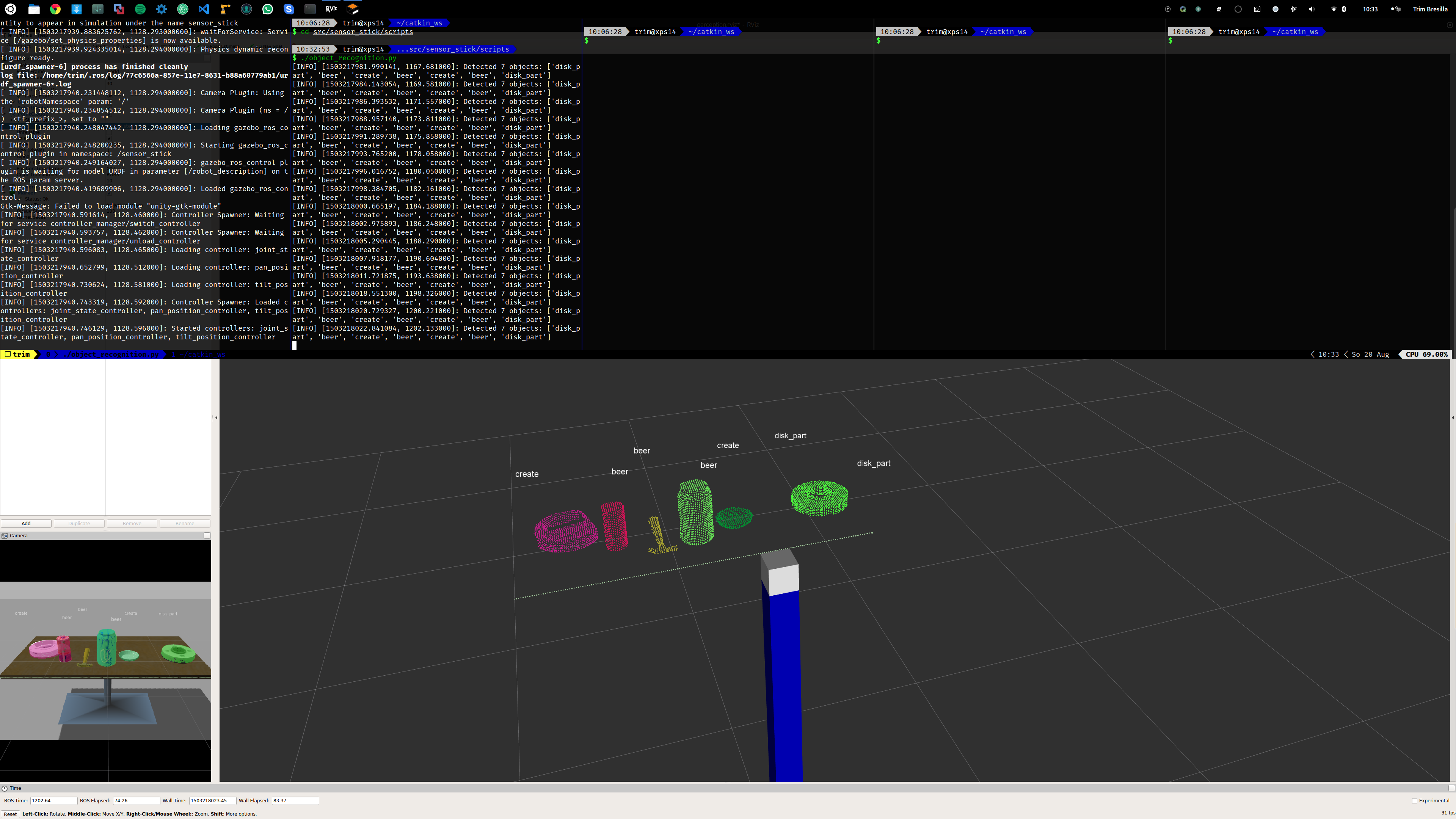
Task: Click the Add display button
Action: coord(26,523)
